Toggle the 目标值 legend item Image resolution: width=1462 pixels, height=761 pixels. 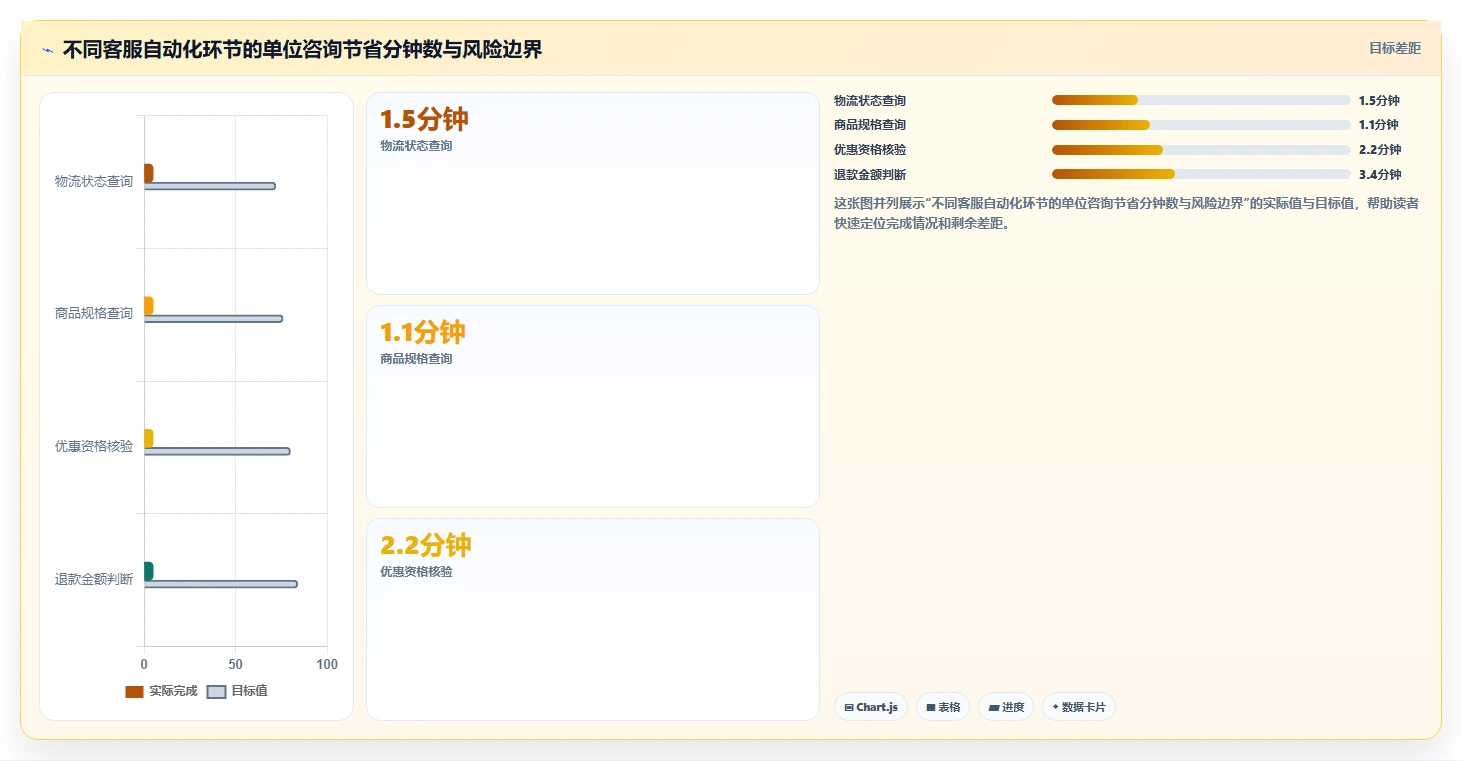click(237, 691)
